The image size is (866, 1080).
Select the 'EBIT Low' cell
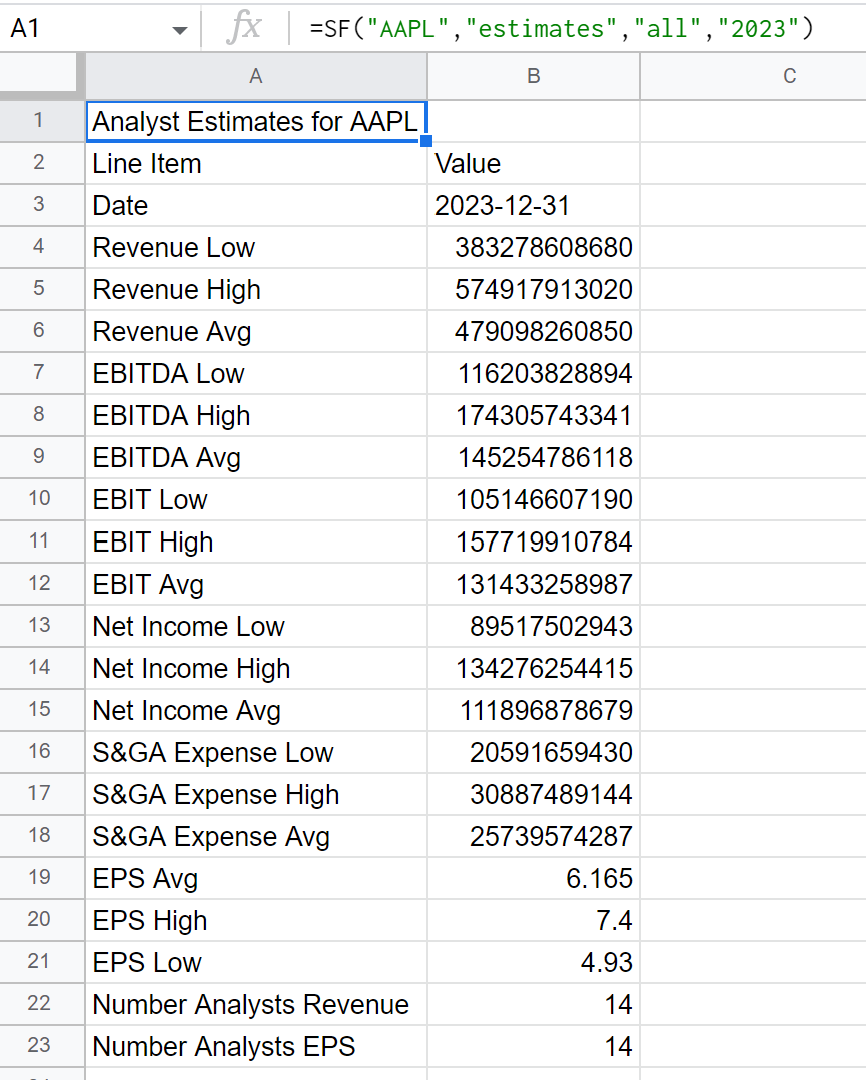point(256,499)
